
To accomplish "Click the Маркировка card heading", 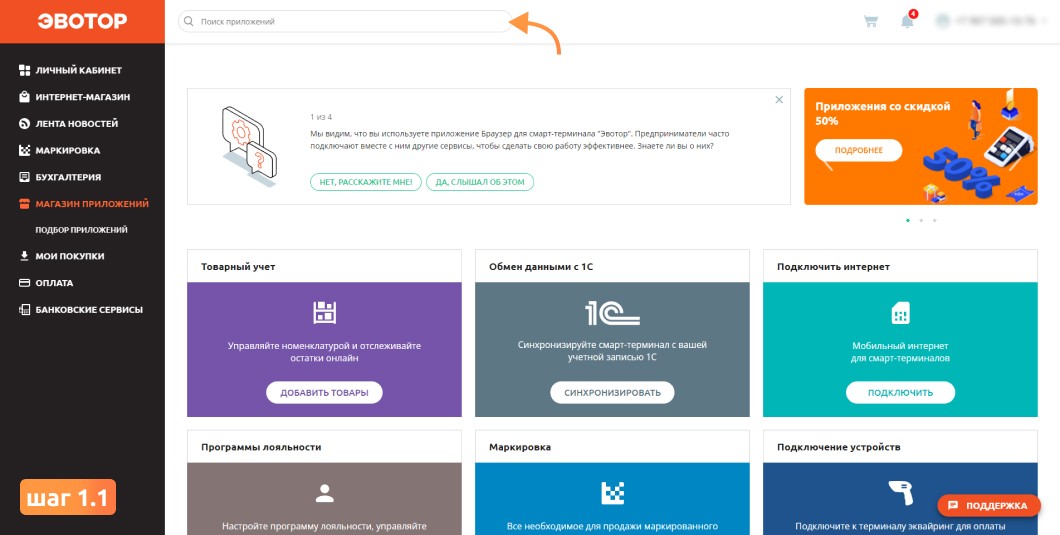I will coord(520,447).
